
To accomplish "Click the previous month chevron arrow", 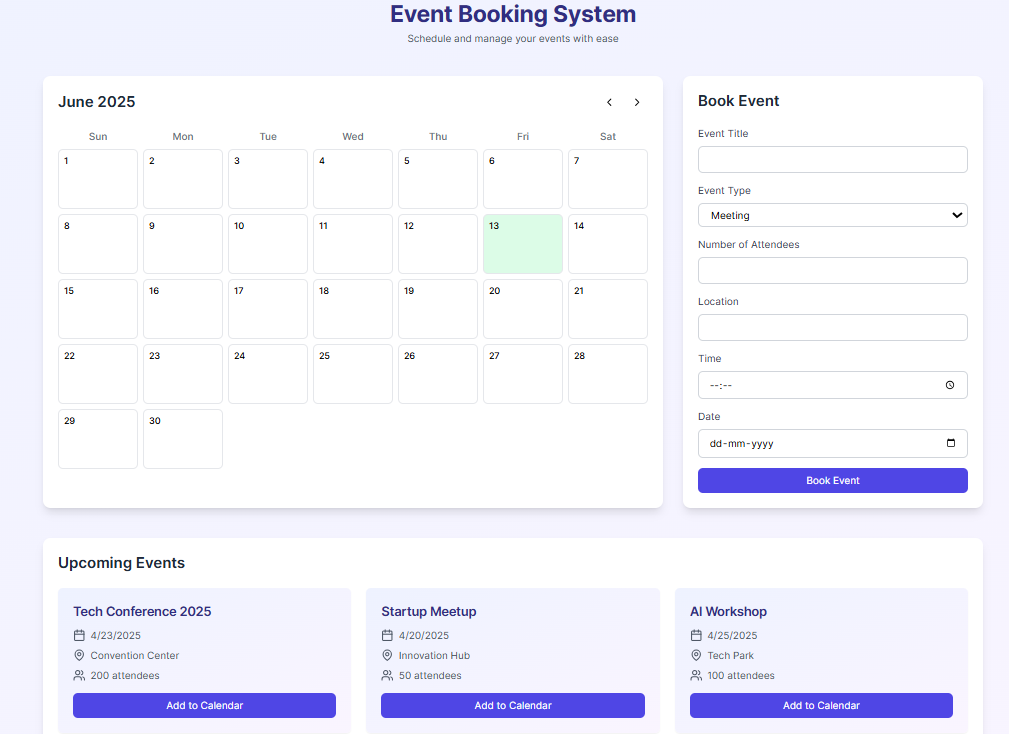I will click(609, 102).
